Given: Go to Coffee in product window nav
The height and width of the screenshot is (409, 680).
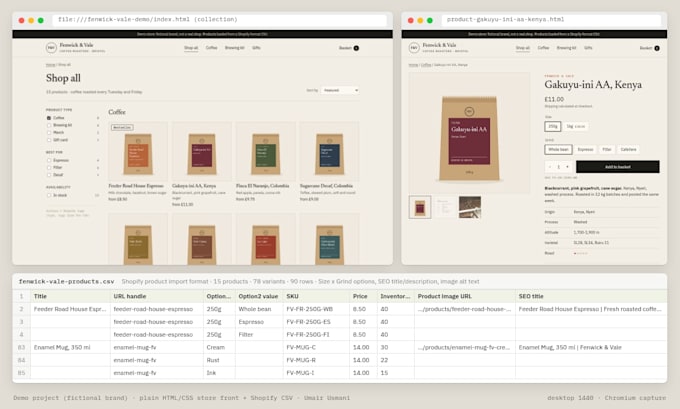Looking at the screenshot, I should click(543, 48).
